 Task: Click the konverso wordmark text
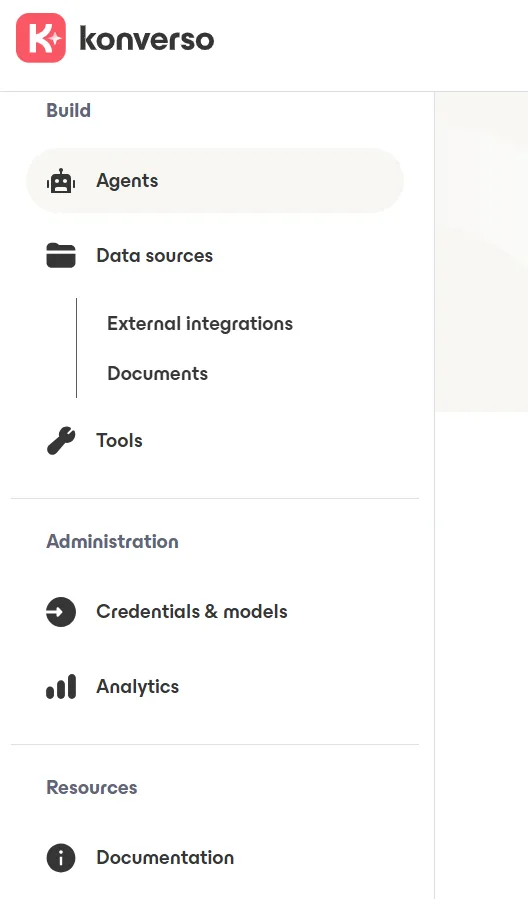tap(147, 38)
